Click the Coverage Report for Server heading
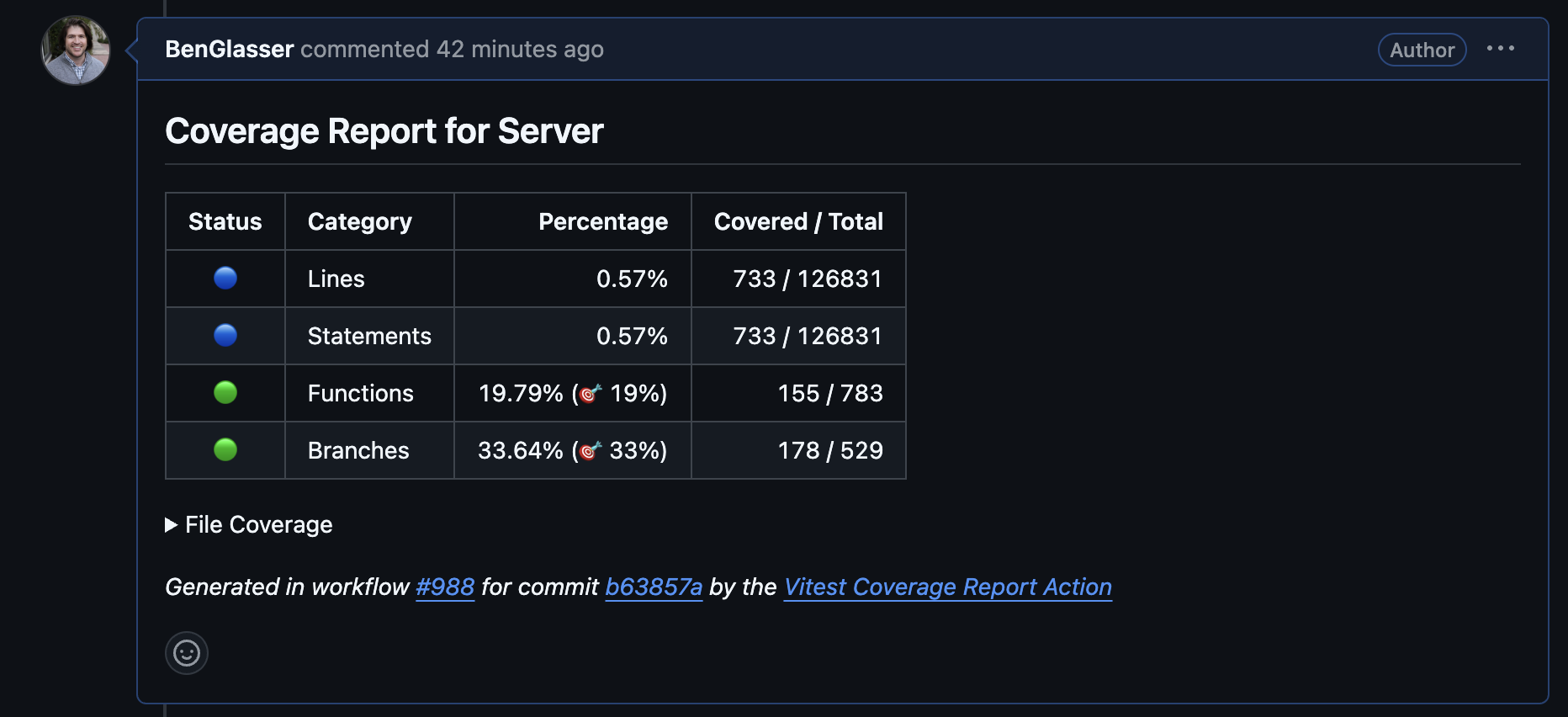 tap(384, 131)
